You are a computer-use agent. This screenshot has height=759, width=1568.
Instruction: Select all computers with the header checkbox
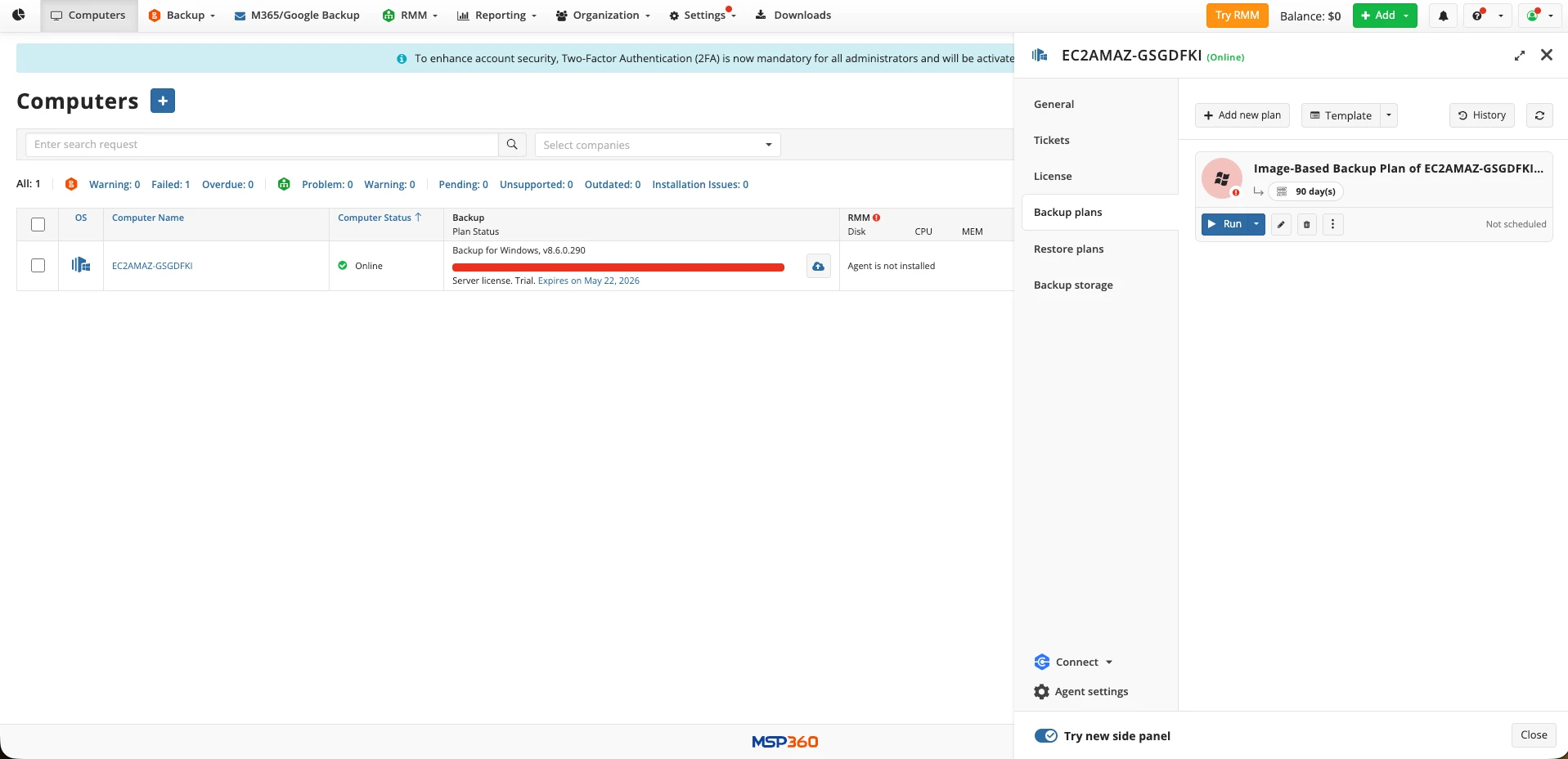[38, 224]
